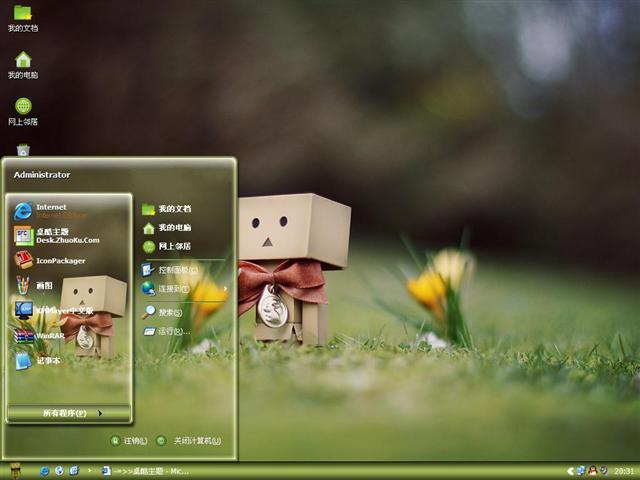Select the recycle bin desktop icon

23,150
